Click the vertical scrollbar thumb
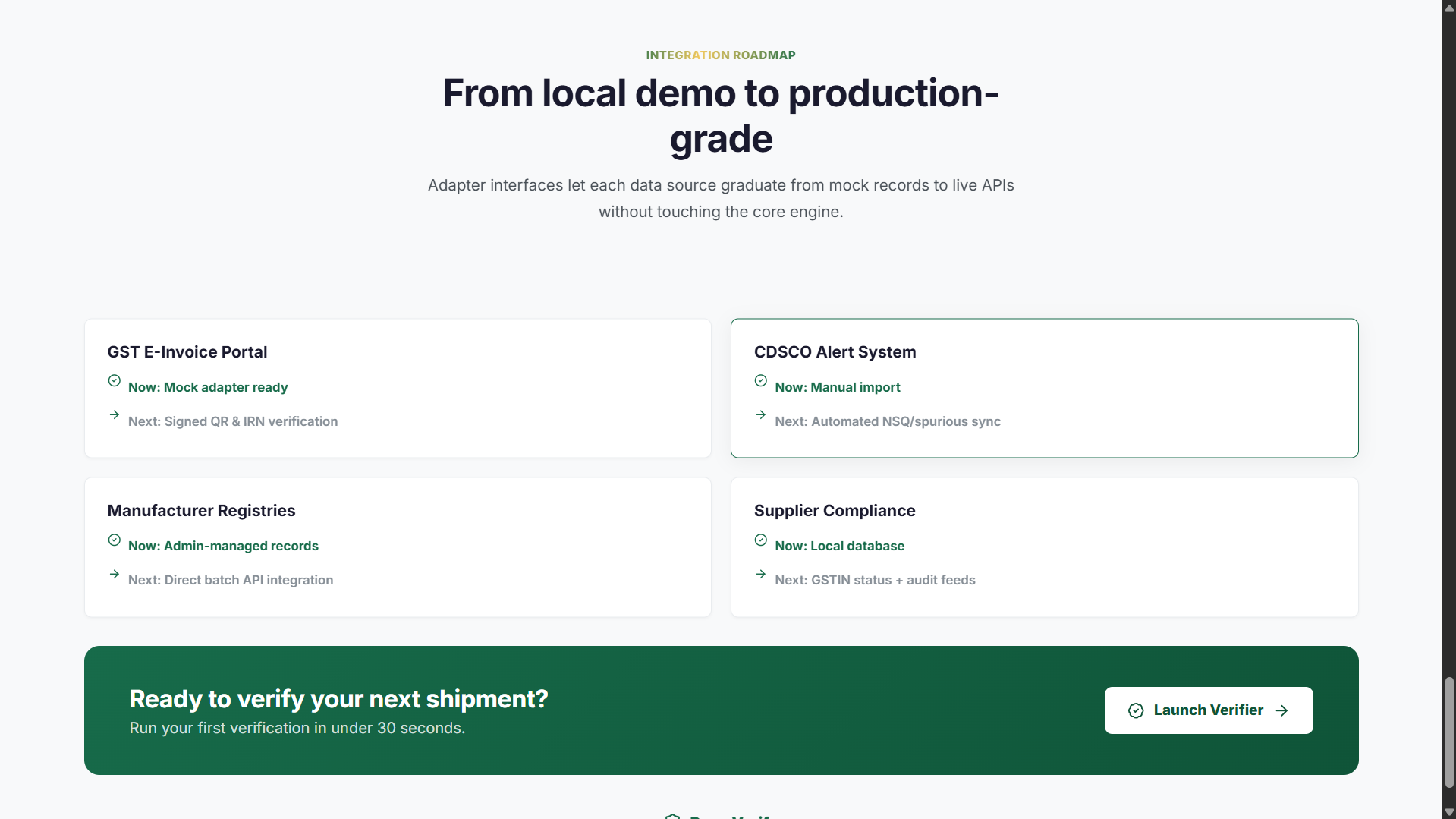Screen dimensions: 1456x819 1449,732
